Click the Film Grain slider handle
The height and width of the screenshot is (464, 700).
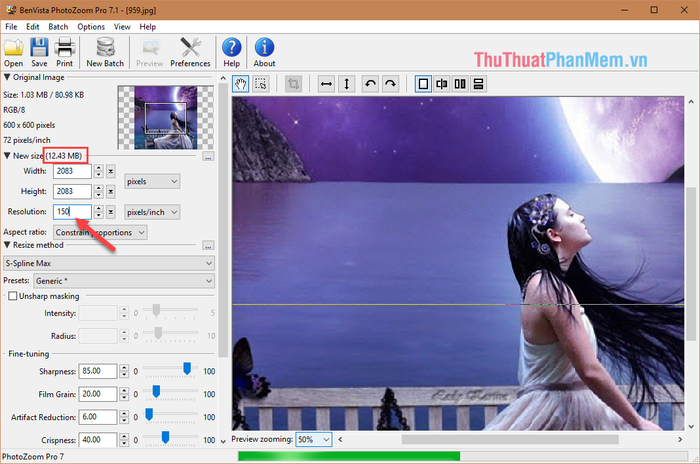pos(156,391)
